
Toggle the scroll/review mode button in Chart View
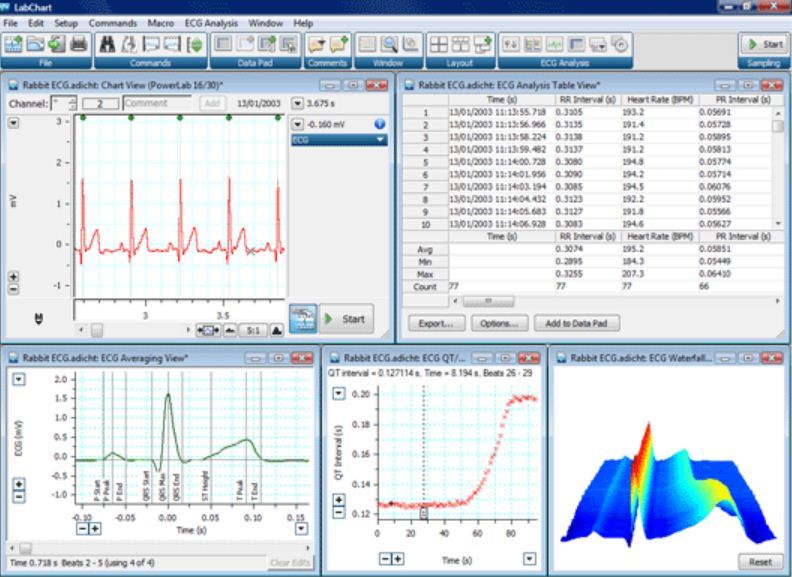click(x=208, y=330)
